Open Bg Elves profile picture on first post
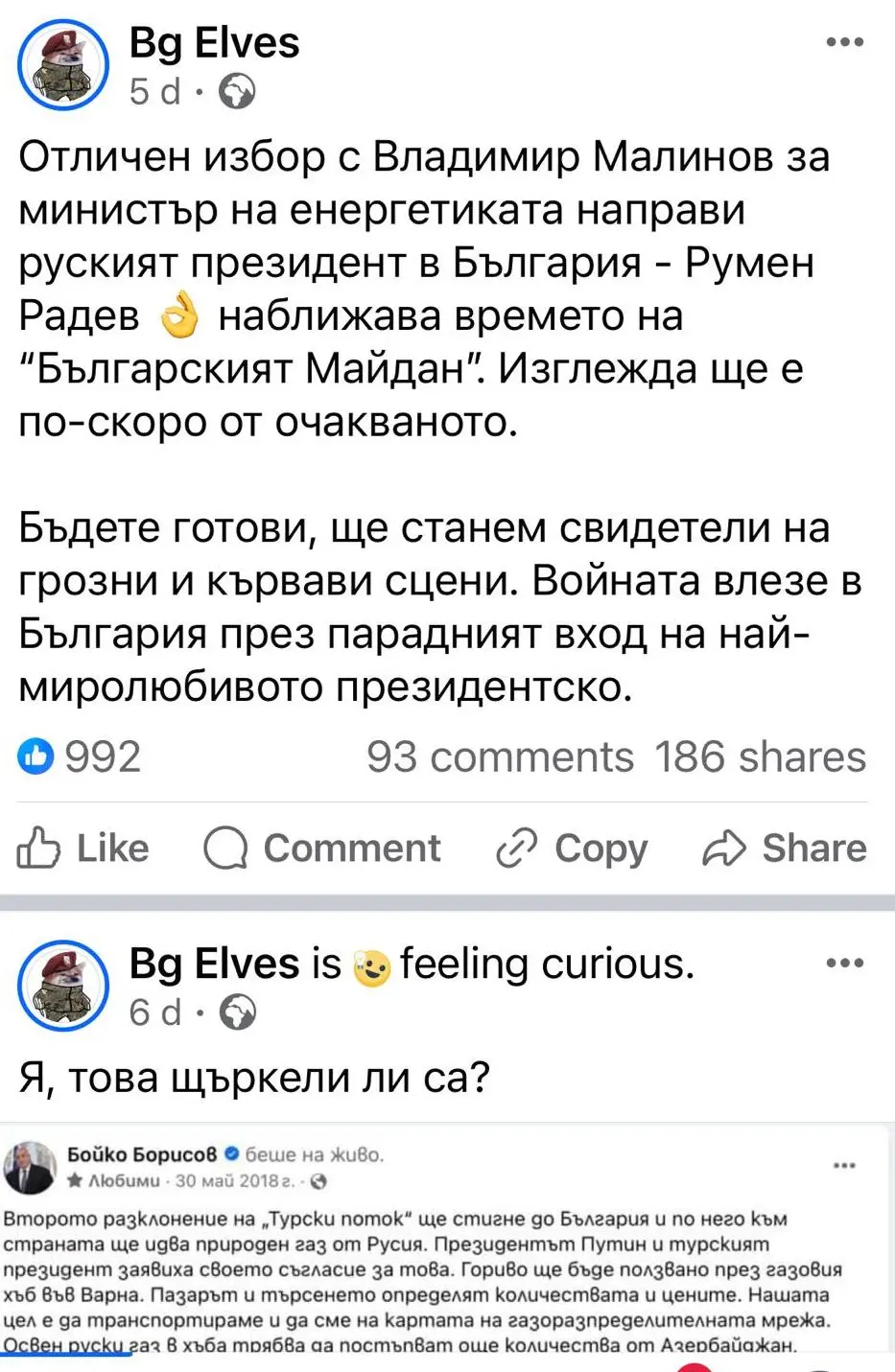Screen dimensions: 895x1372 63,64
